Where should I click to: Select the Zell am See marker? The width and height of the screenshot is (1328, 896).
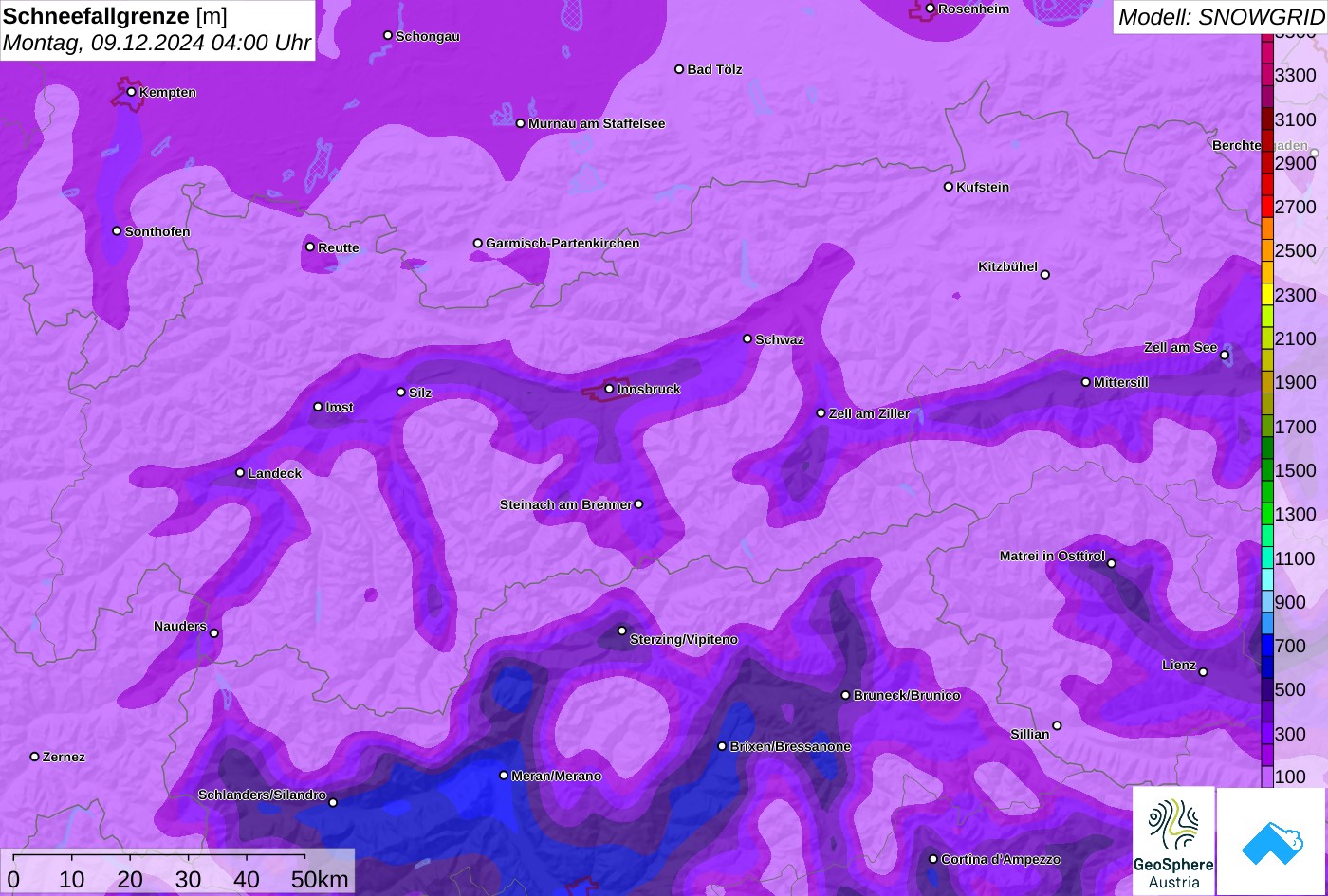point(1225,356)
